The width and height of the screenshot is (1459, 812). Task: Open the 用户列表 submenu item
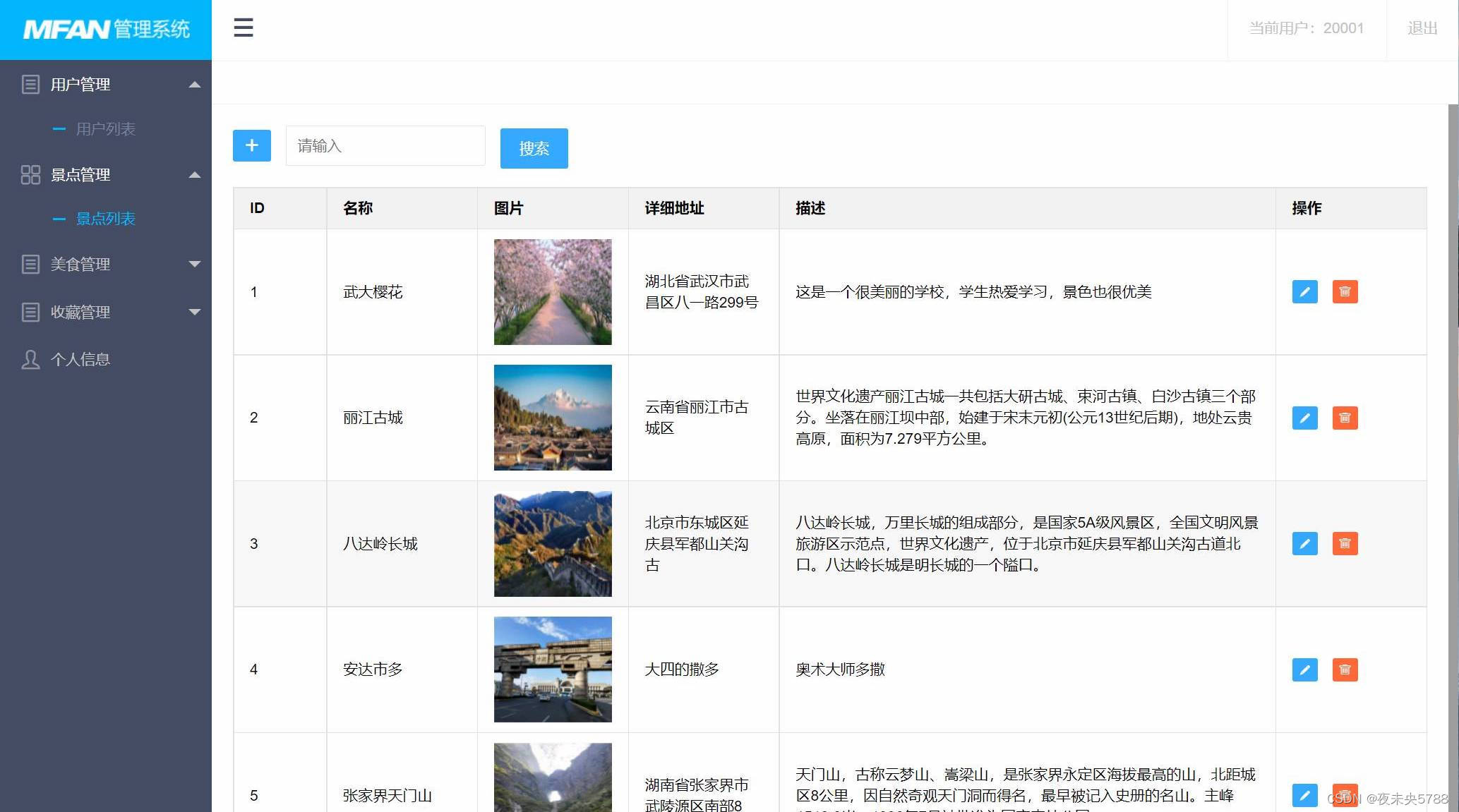tap(105, 129)
